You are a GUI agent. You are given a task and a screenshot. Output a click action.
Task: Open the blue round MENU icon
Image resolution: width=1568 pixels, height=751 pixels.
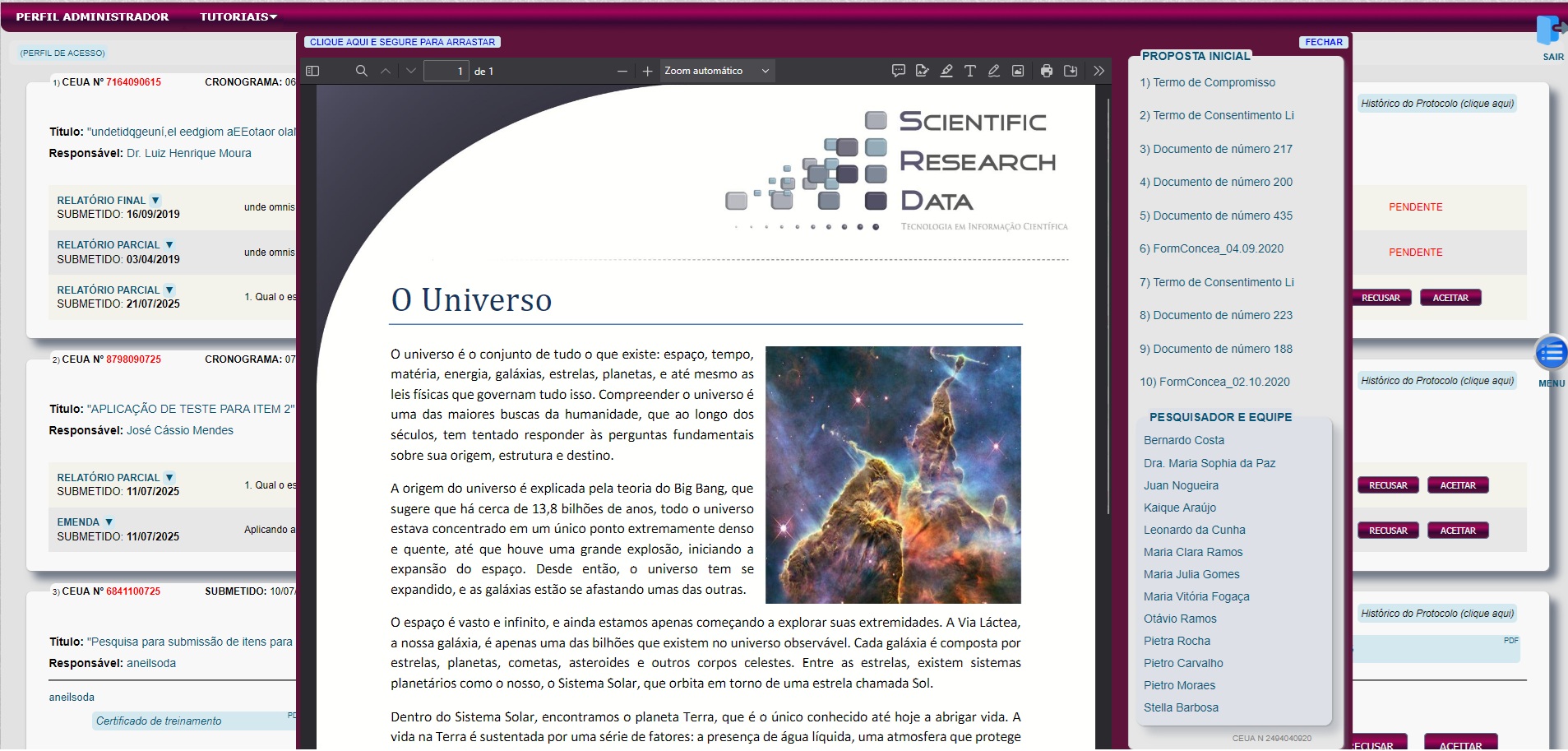point(1552,354)
